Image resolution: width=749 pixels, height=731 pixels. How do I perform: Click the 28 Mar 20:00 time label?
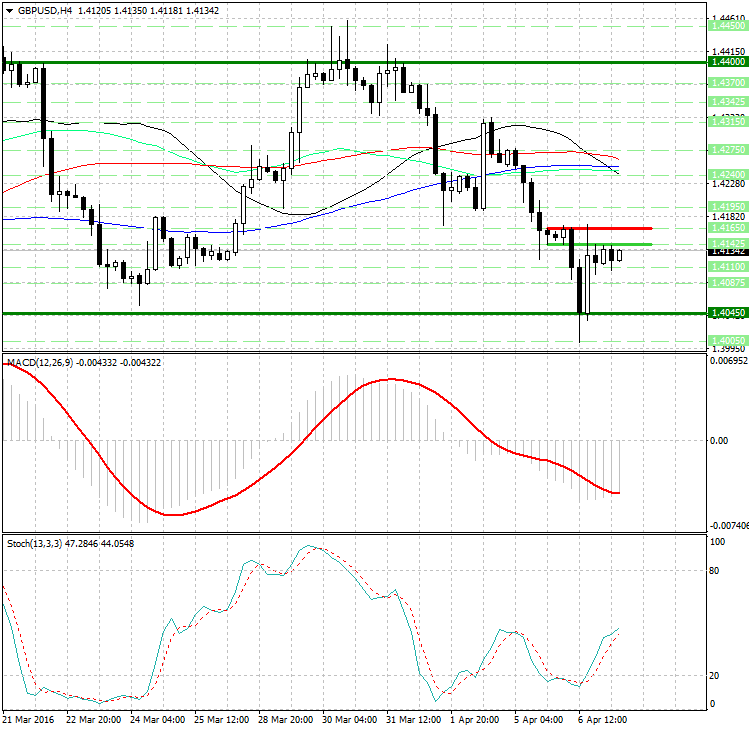tap(286, 719)
